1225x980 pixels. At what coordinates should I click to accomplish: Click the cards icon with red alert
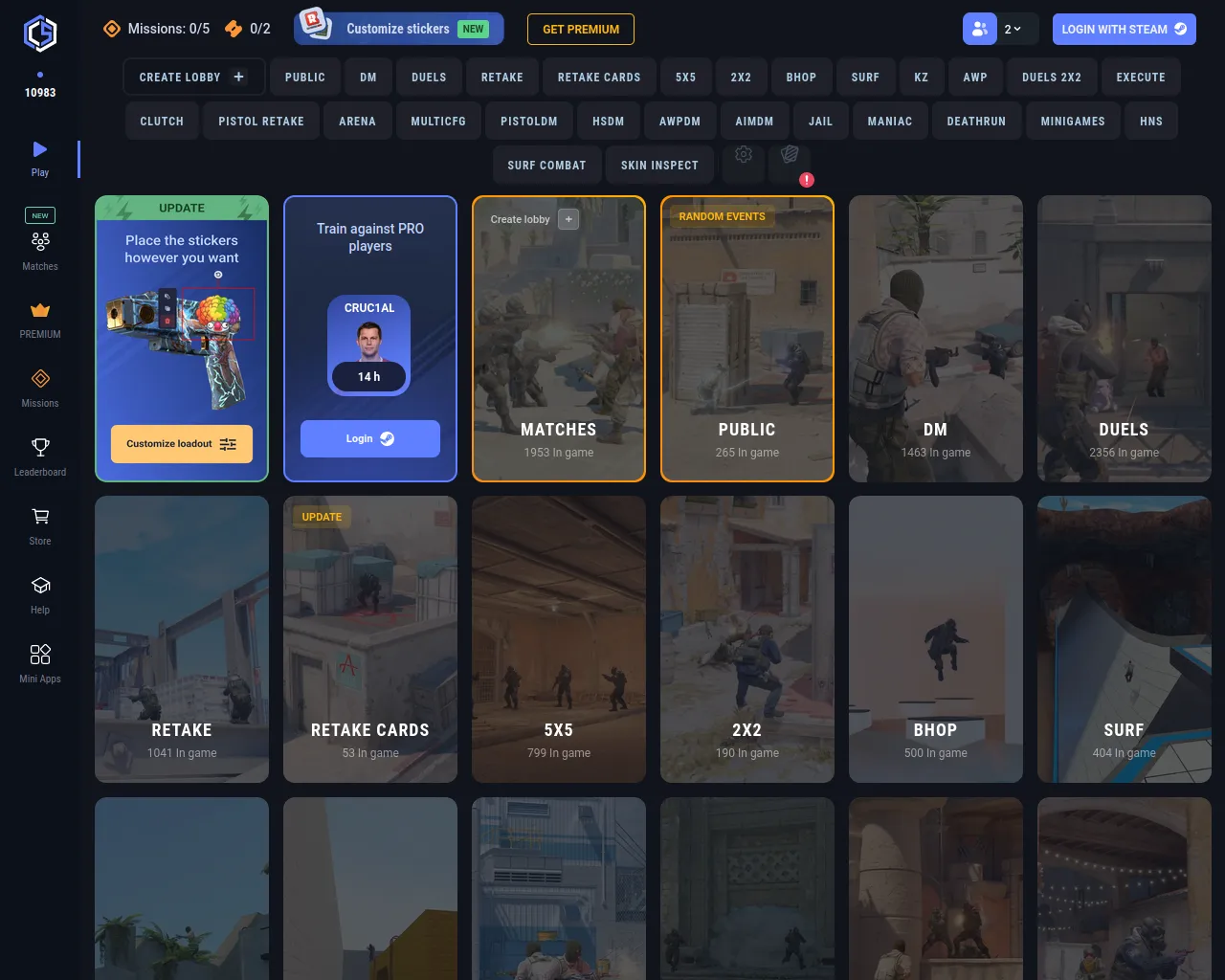click(790, 155)
